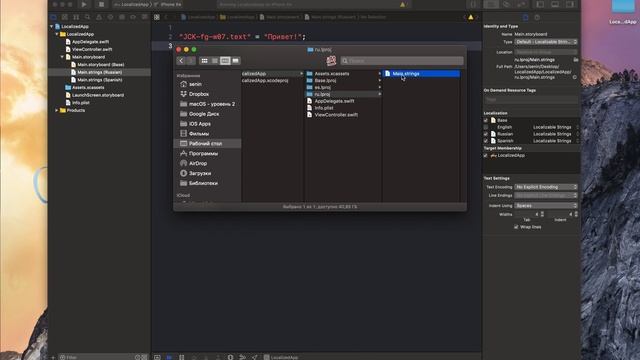Toggle the debug area visibility button

[555, 4]
